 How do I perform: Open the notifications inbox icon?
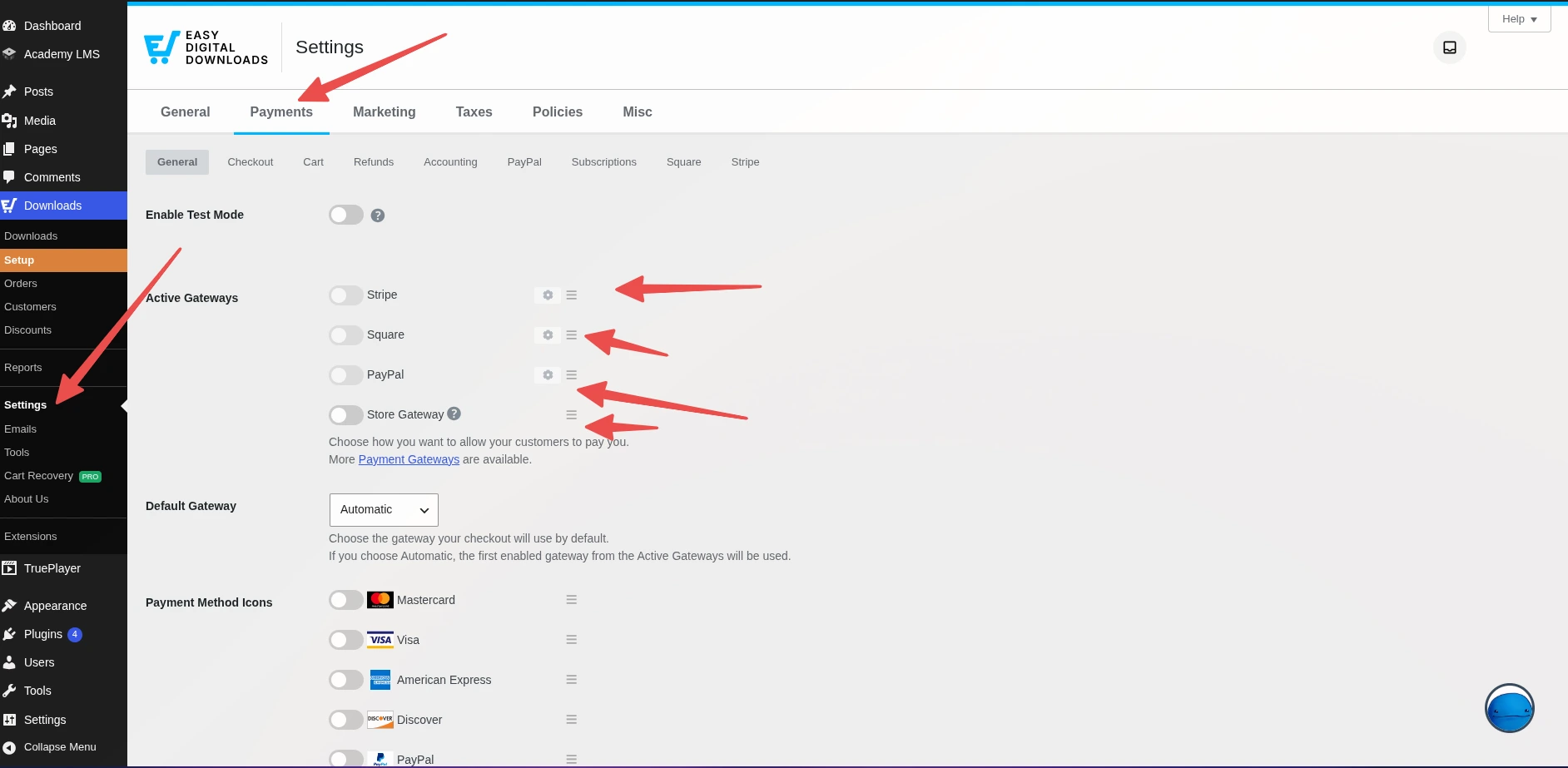pos(1450,47)
